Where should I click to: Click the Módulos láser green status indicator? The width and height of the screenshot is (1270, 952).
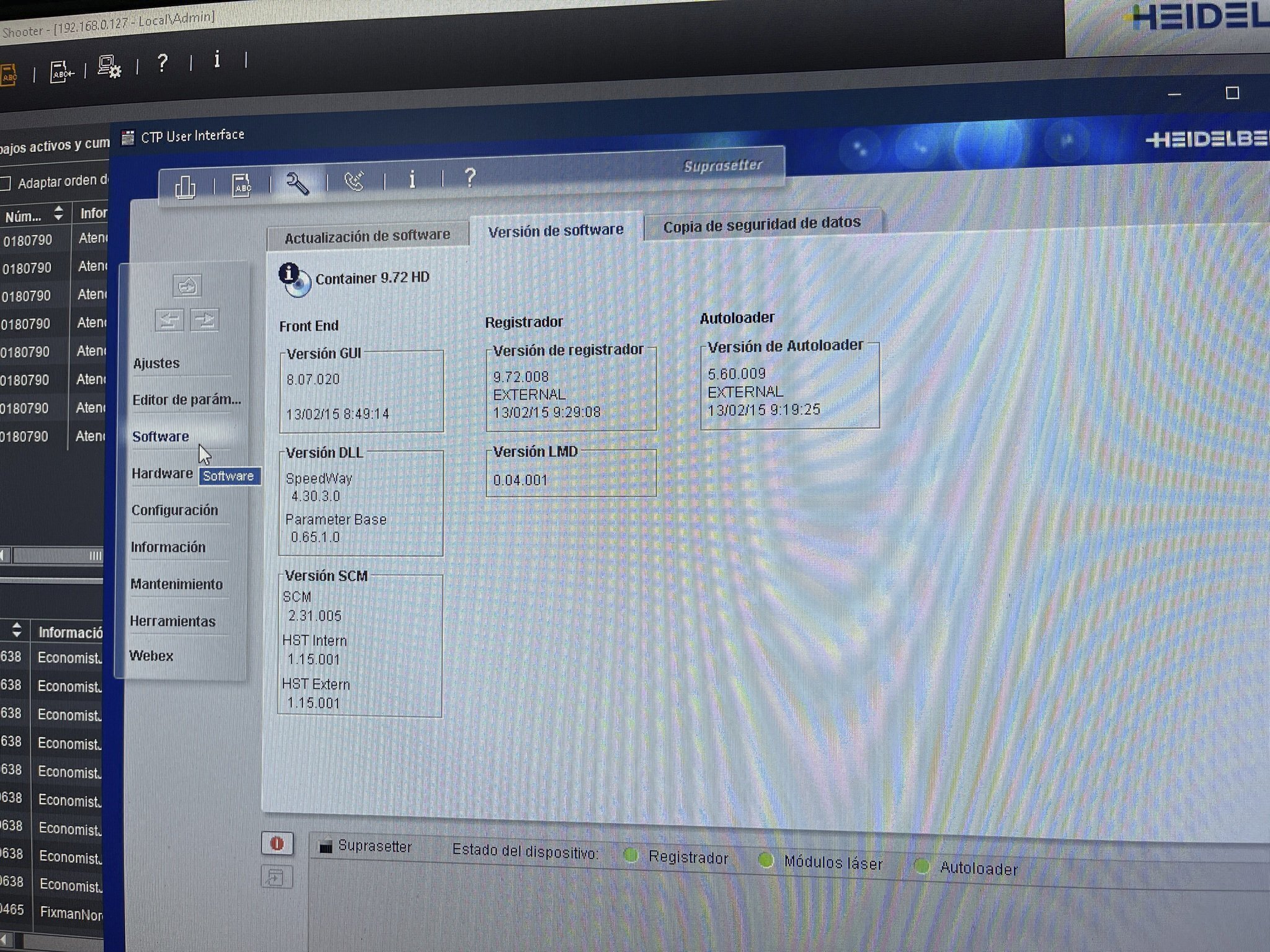tap(766, 860)
